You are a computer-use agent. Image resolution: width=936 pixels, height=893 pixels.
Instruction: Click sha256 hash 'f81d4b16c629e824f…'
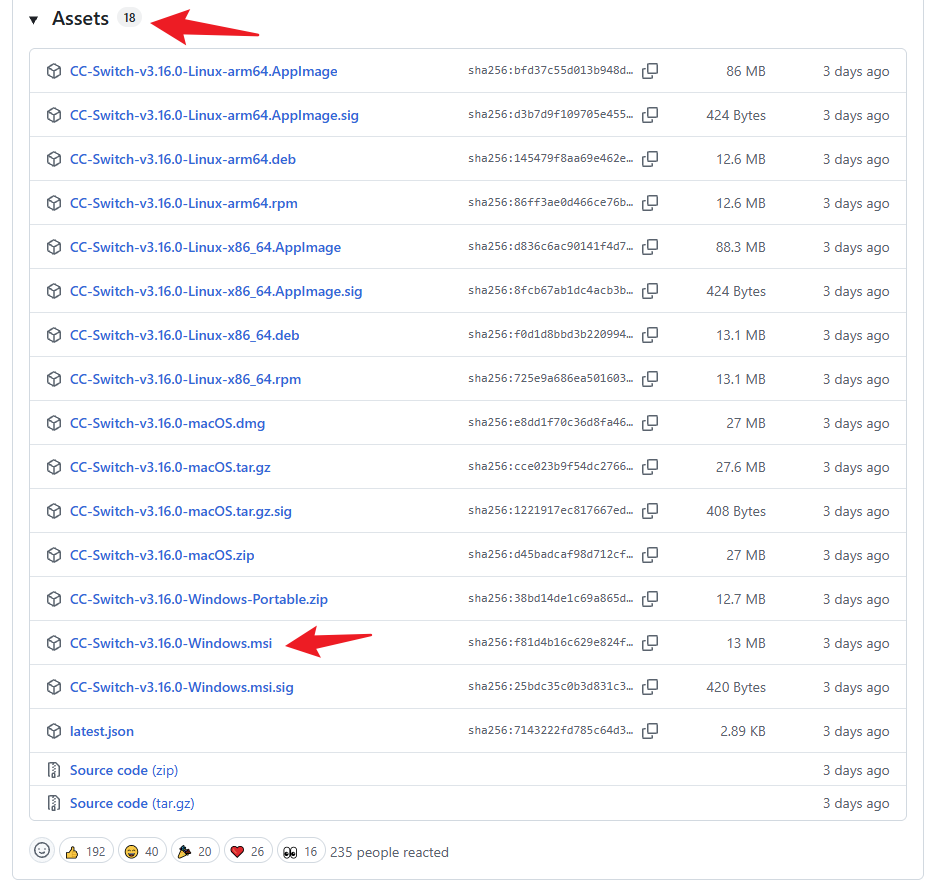coord(551,642)
